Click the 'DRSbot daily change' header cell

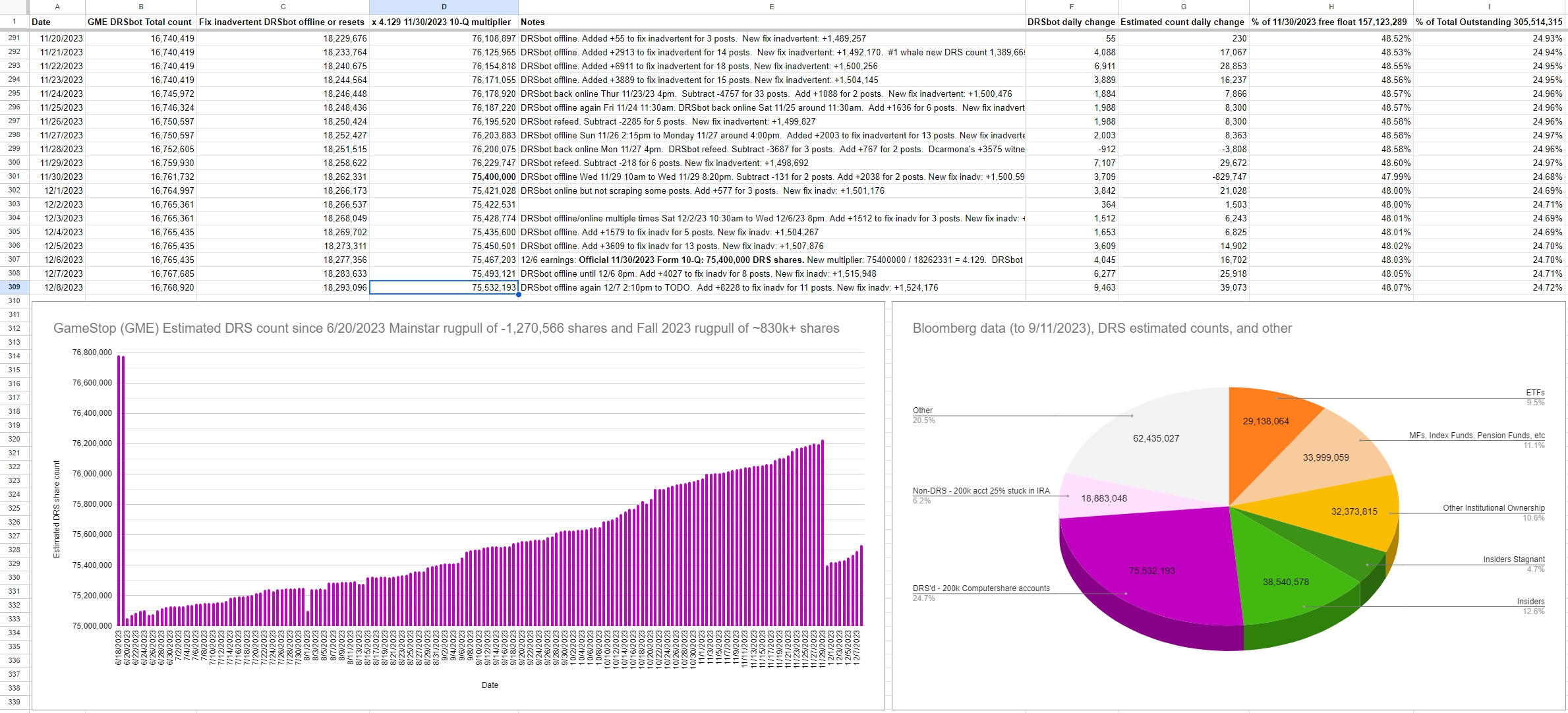click(1072, 22)
